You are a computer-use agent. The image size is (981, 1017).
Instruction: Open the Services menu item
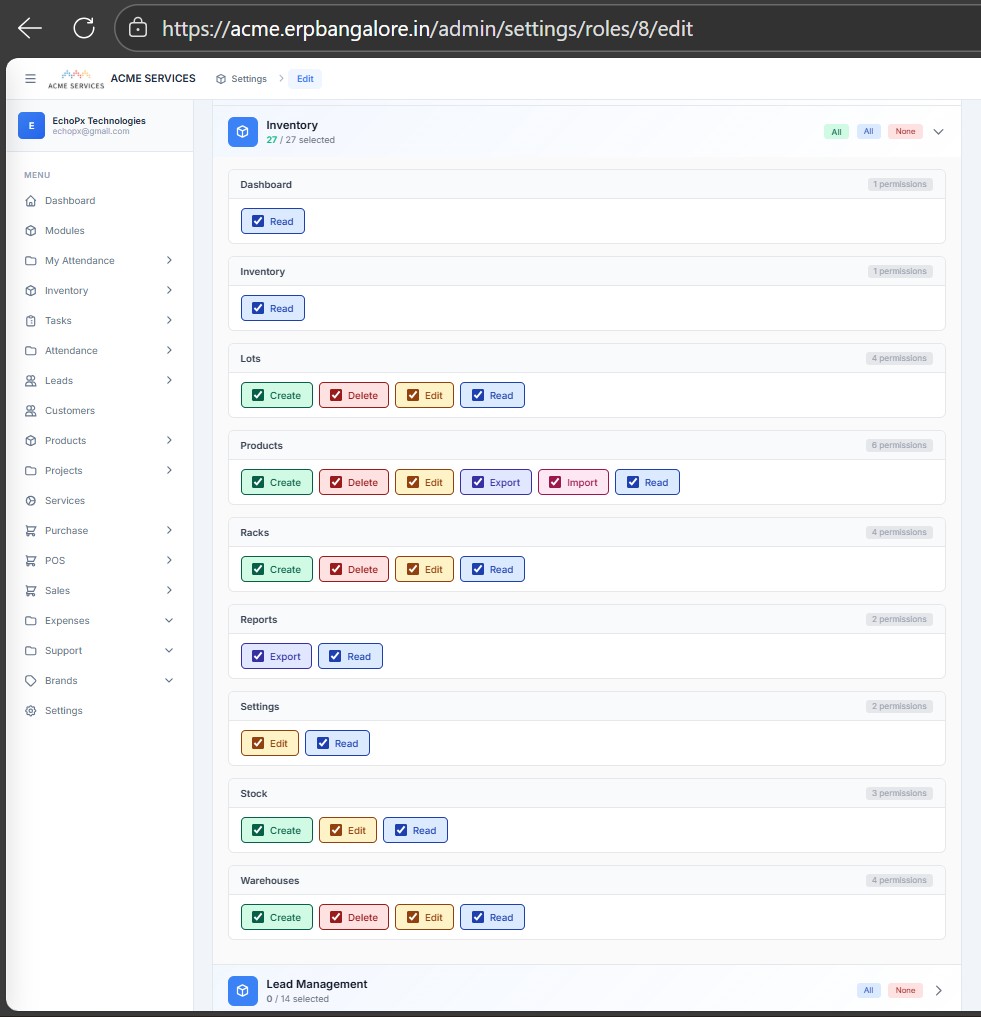(64, 501)
